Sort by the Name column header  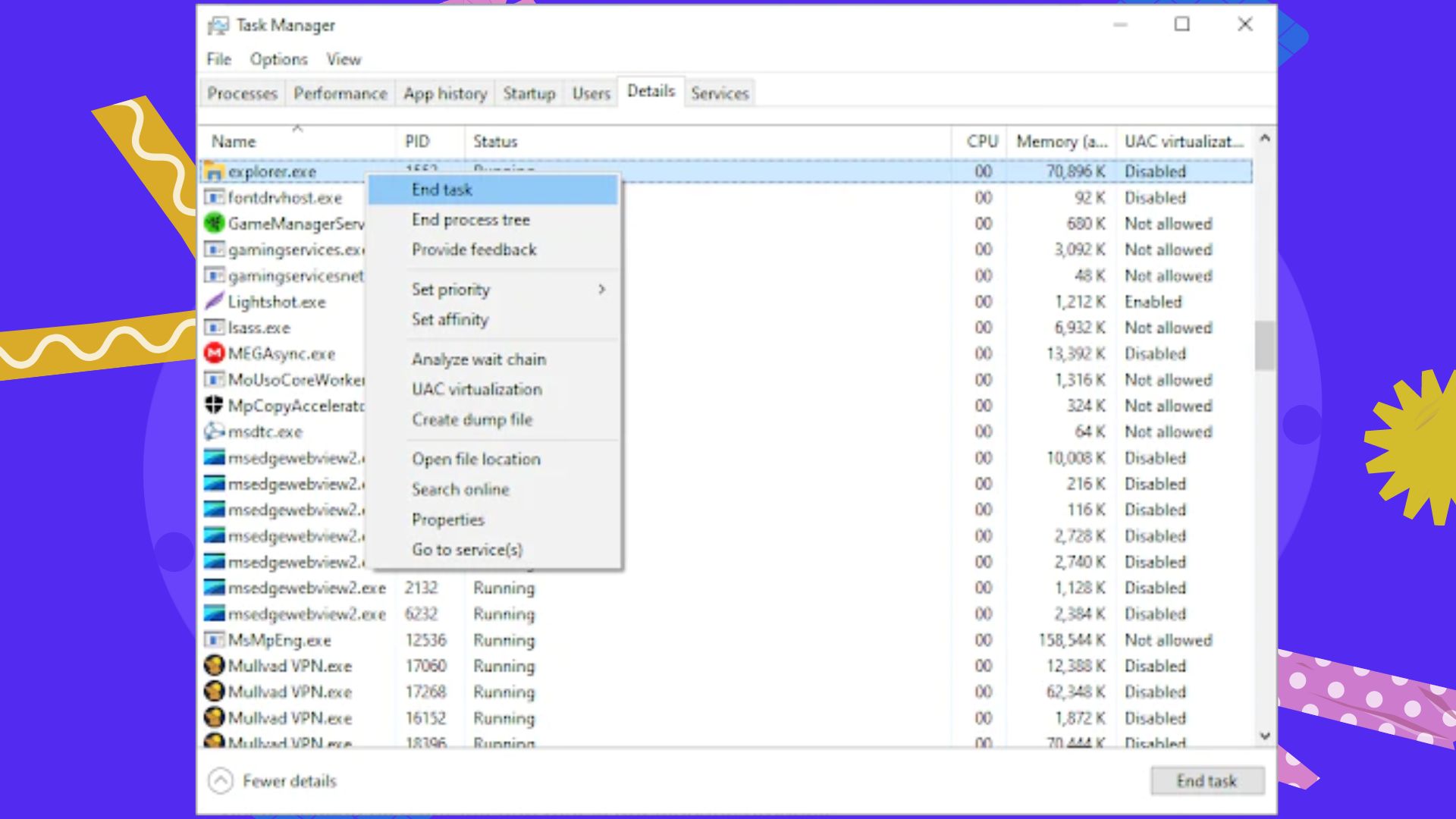coord(297,142)
